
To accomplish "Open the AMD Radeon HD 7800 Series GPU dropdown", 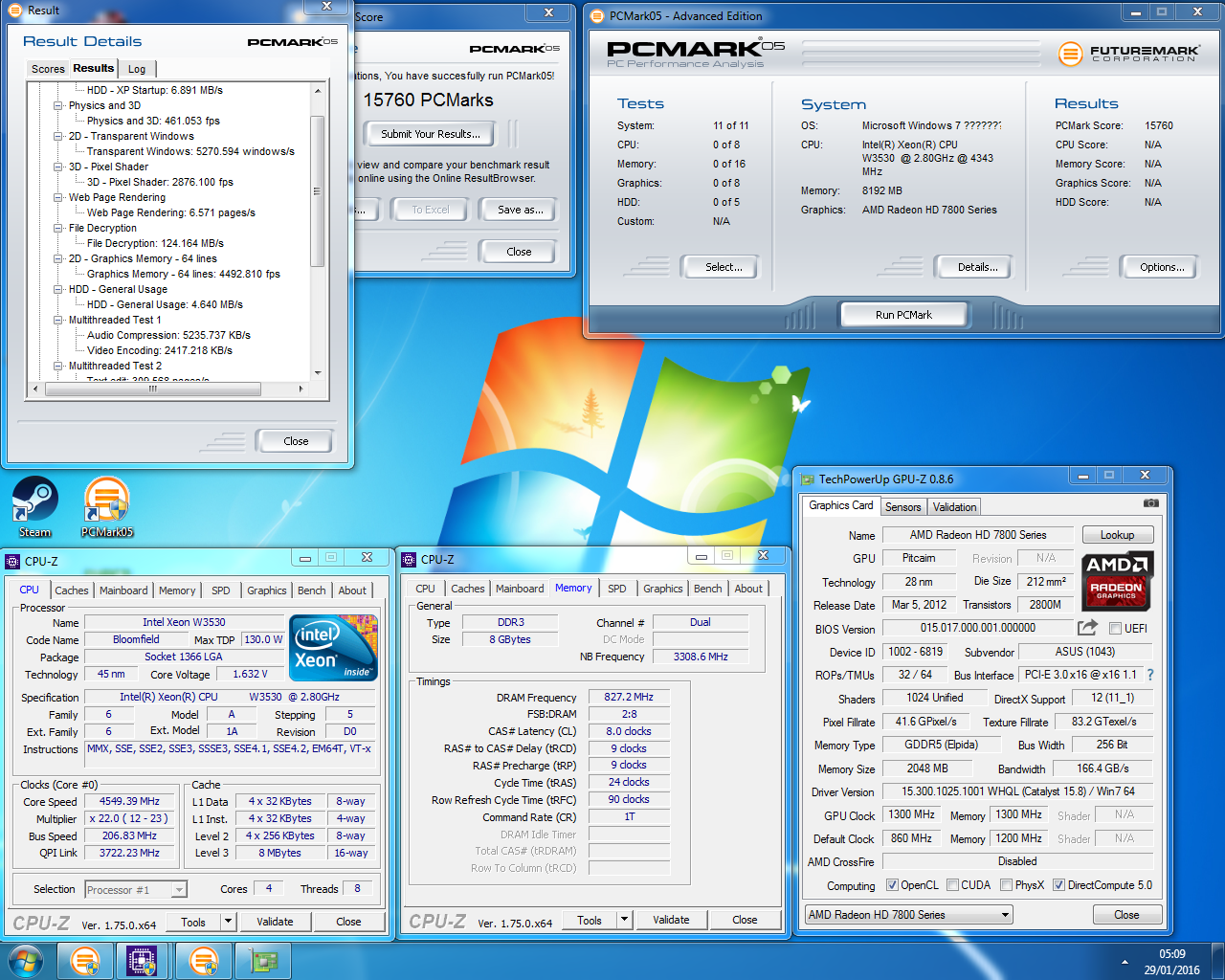I will tap(907, 915).
